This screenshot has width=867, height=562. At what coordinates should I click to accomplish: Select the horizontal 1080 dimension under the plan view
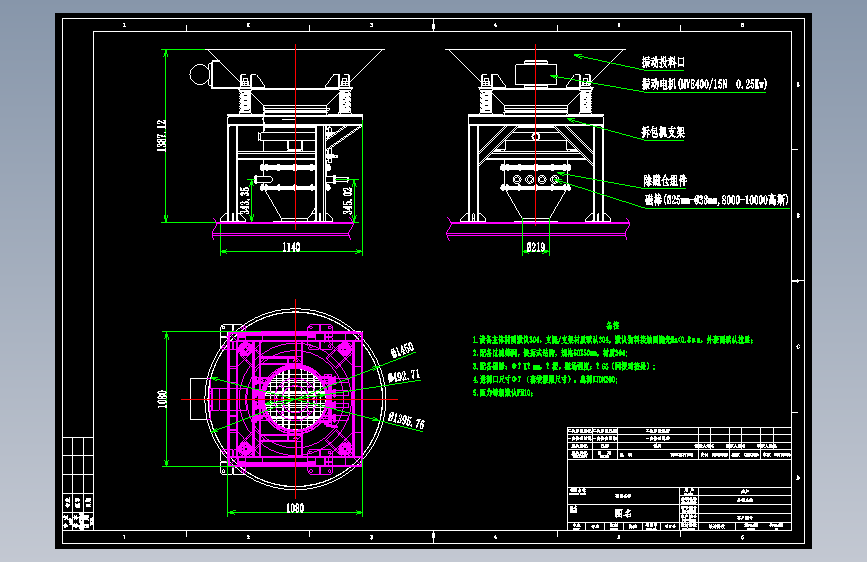(x=295, y=508)
